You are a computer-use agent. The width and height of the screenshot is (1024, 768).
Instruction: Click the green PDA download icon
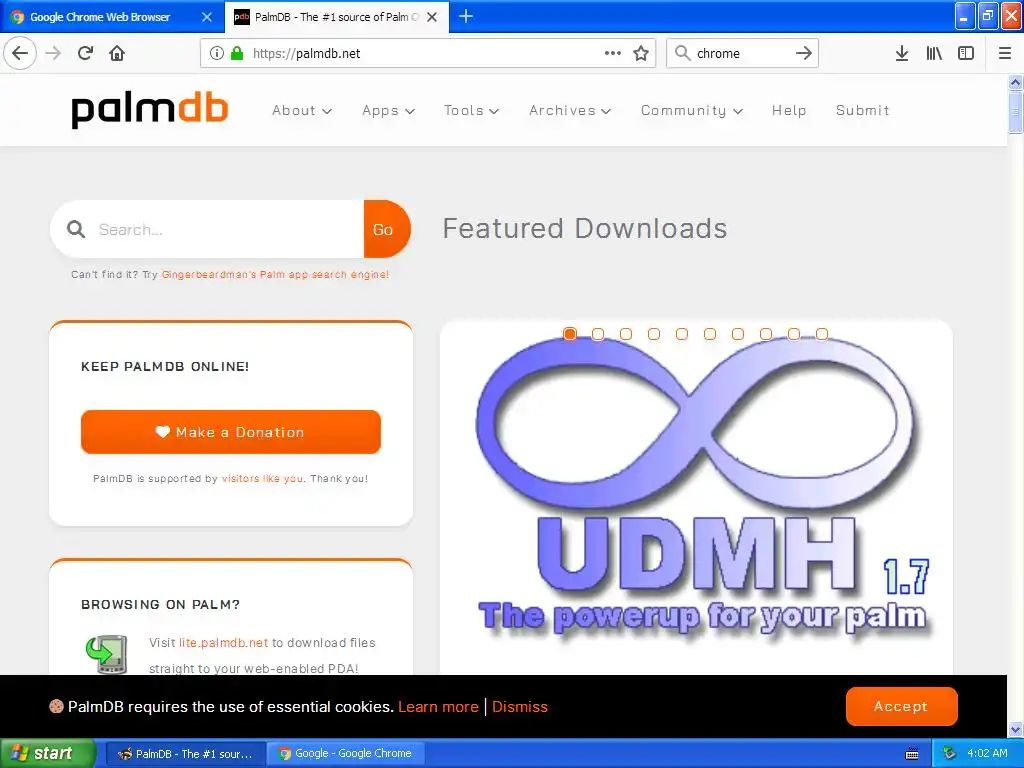pyautogui.click(x=106, y=654)
